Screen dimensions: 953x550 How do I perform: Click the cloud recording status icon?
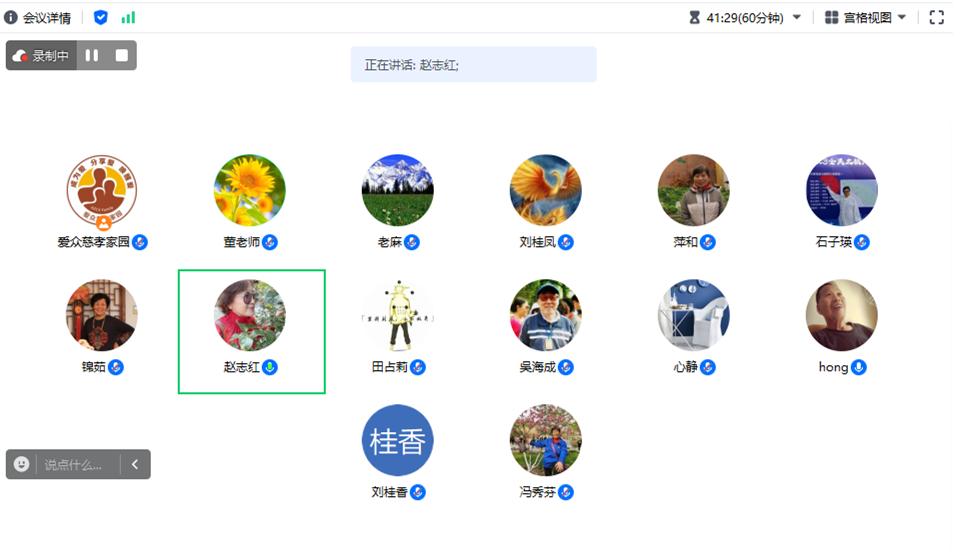tap(20, 56)
